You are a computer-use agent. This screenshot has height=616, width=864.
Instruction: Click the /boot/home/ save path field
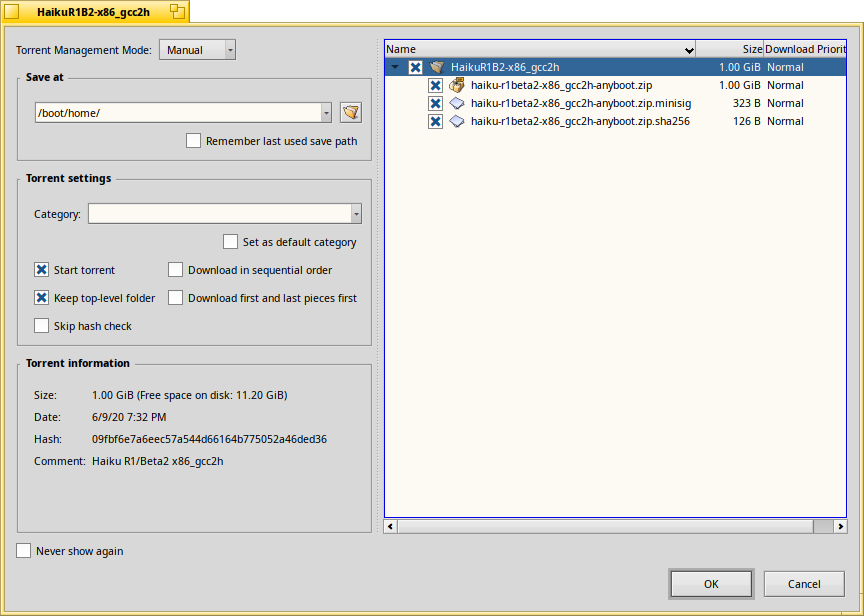(179, 113)
